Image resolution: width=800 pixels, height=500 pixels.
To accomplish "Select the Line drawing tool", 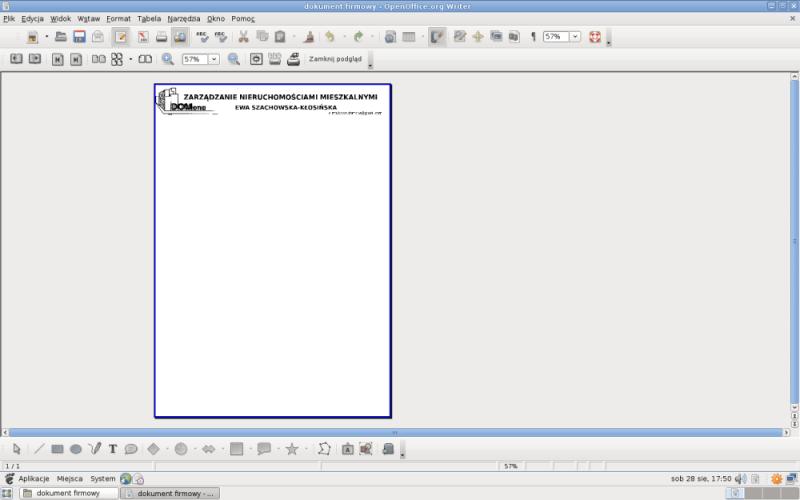I will click(x=39, y=450).
